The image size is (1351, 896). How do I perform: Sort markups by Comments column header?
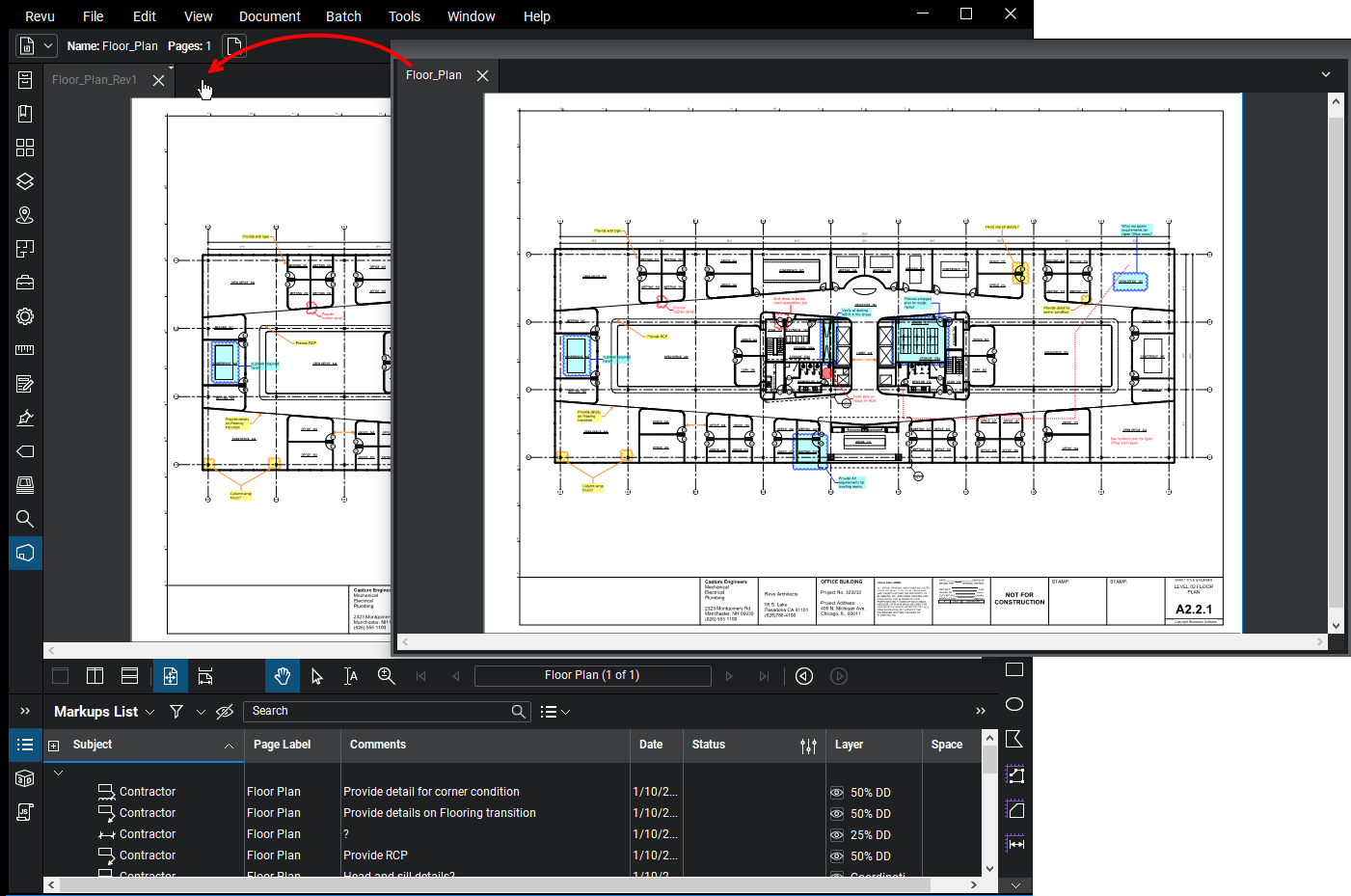coord(378,745)
